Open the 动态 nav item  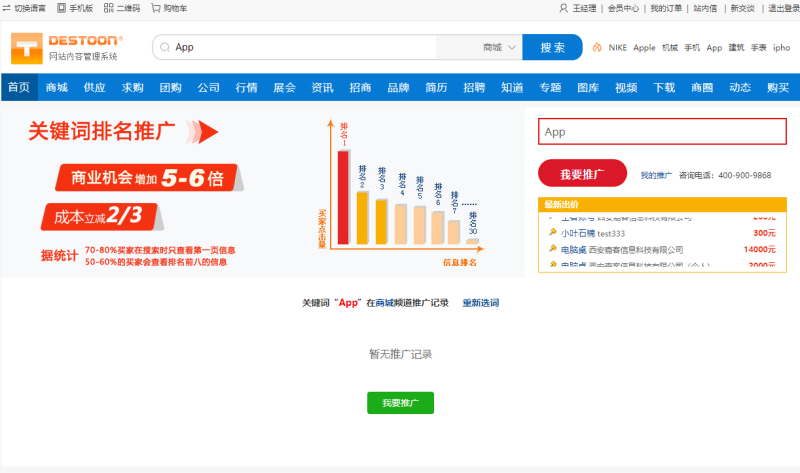(740, 88)
